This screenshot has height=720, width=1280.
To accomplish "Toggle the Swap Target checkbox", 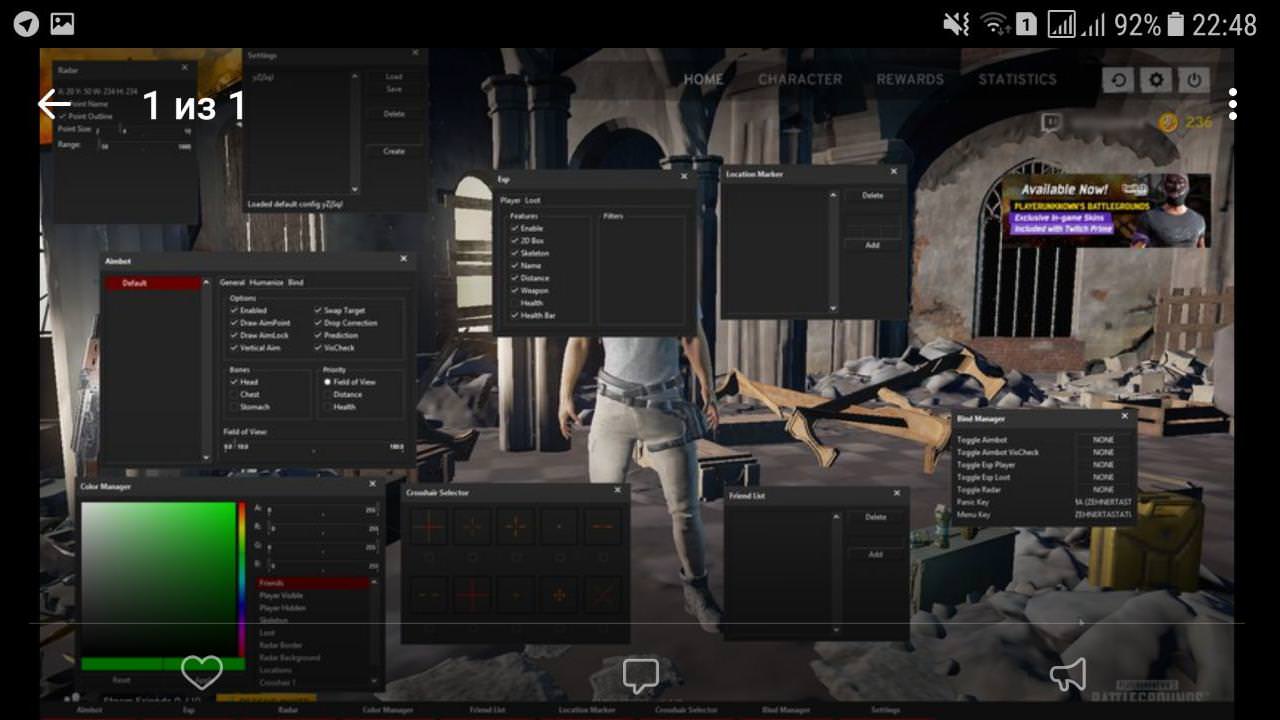I will coord(318,311).
